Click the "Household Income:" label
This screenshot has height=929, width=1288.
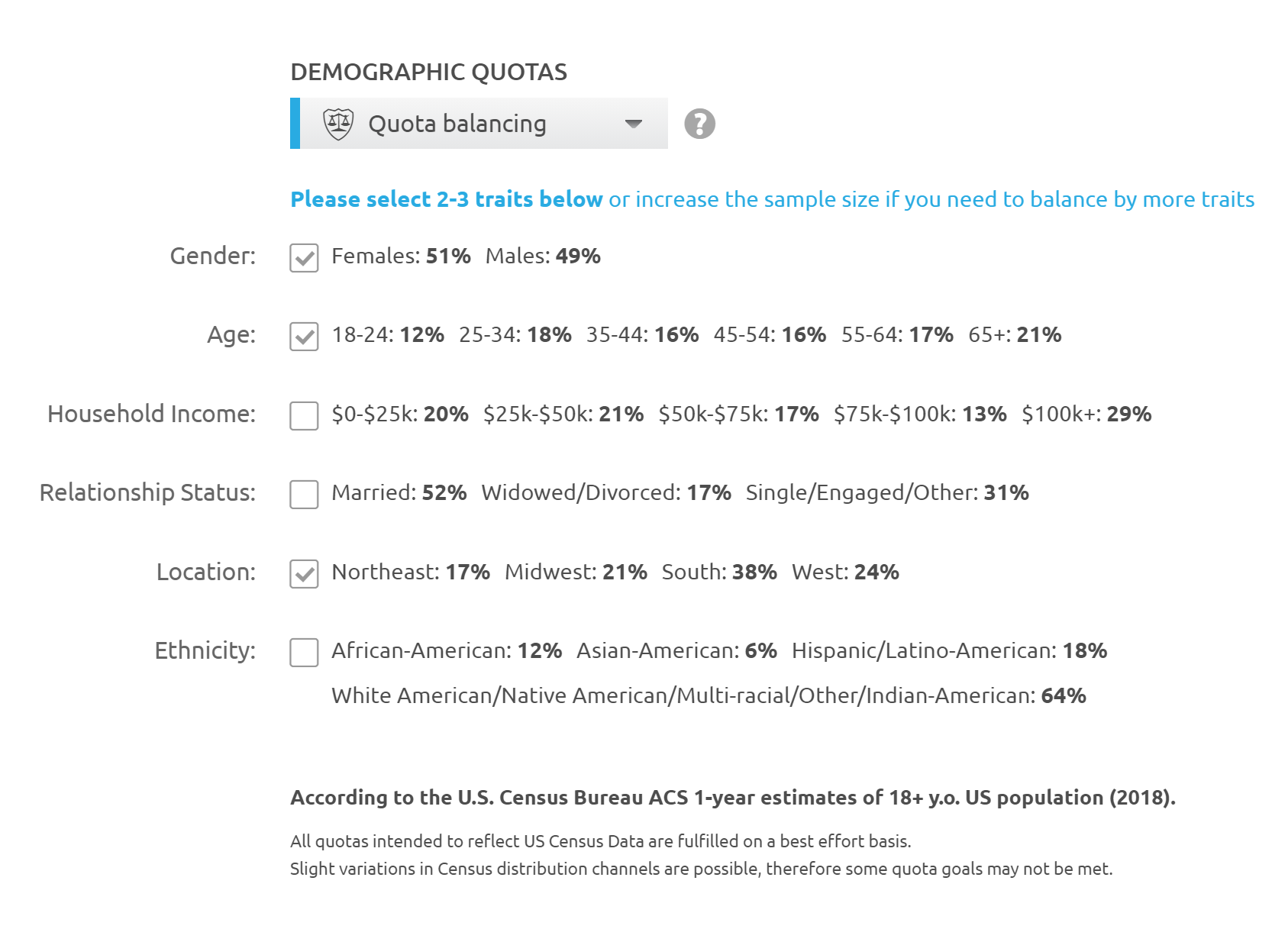tap(151, 414)
